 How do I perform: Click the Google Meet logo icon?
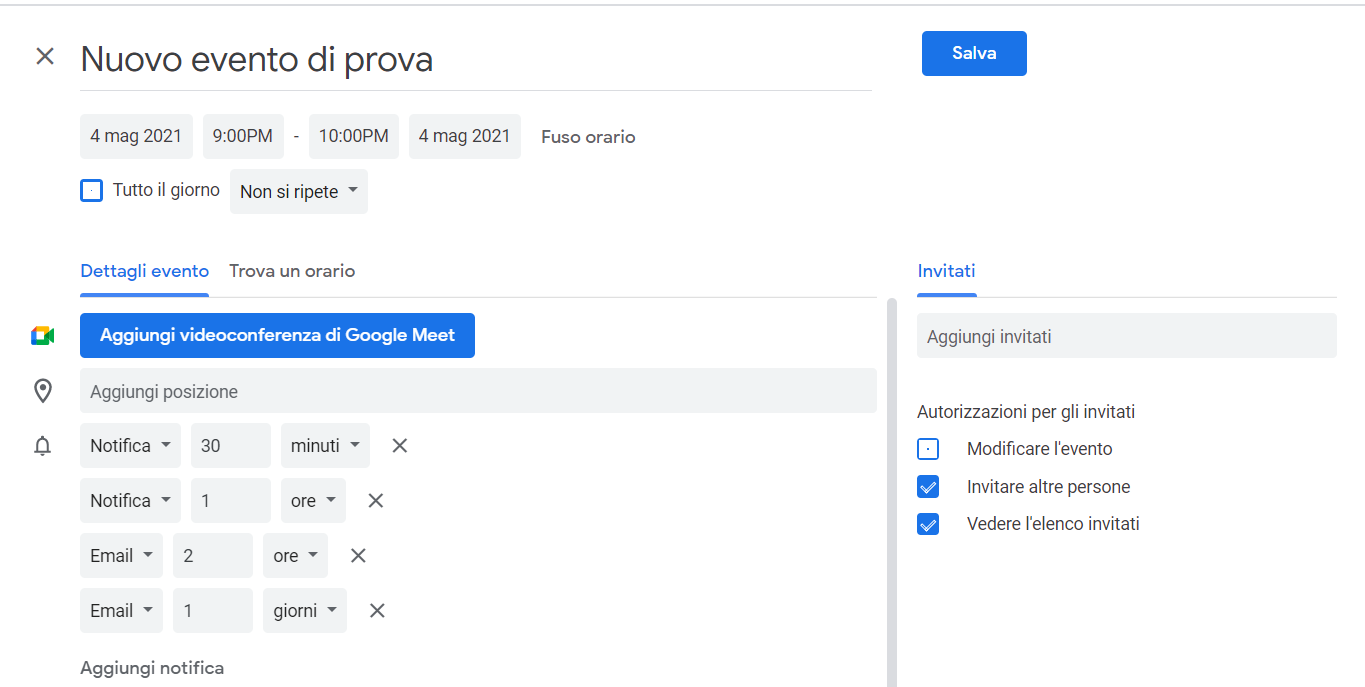point(42,336)
